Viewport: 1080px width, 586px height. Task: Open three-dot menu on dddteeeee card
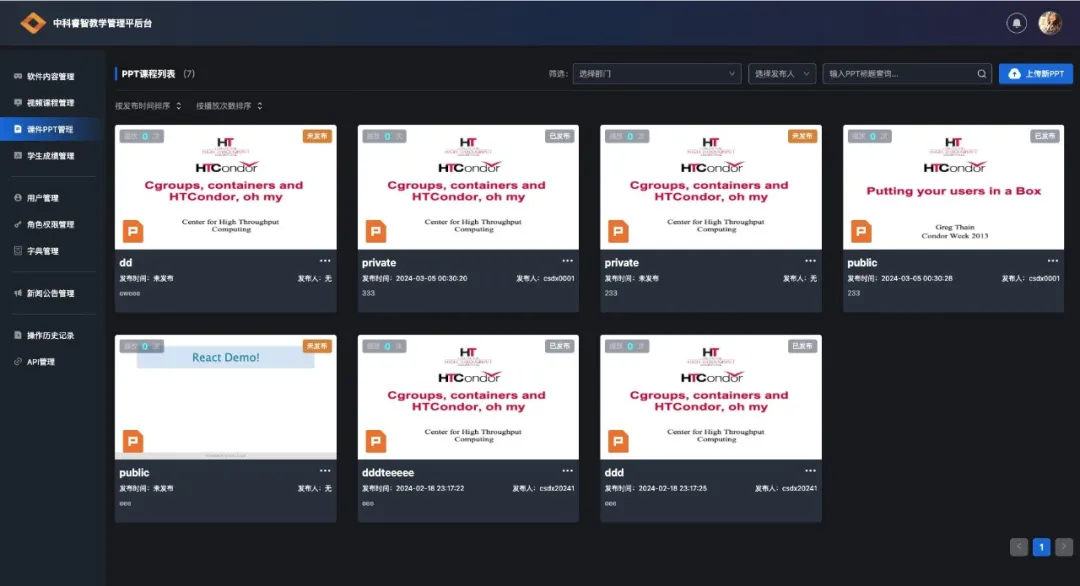568,471
